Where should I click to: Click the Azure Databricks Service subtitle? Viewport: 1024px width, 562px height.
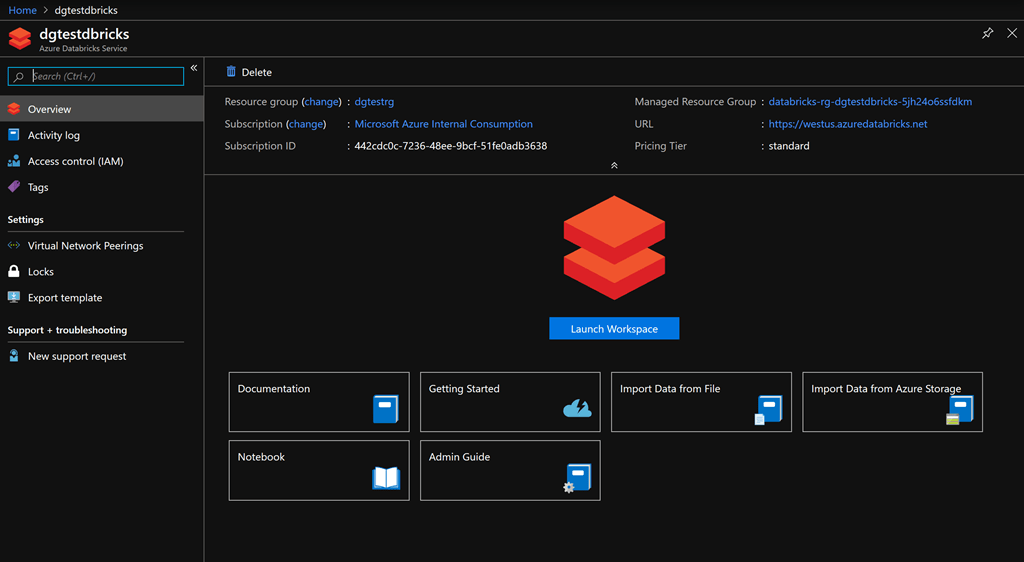83,48
